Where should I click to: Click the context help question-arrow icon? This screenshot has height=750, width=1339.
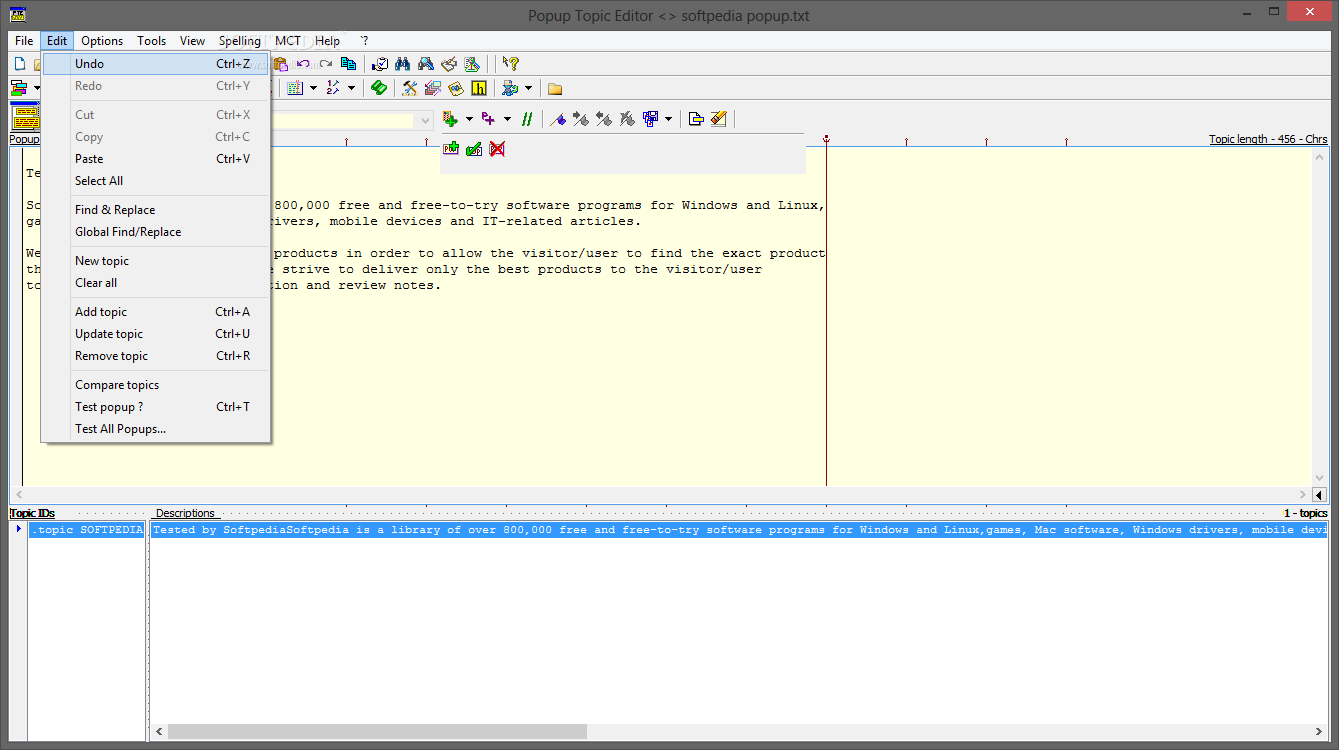tap(510, 64)
